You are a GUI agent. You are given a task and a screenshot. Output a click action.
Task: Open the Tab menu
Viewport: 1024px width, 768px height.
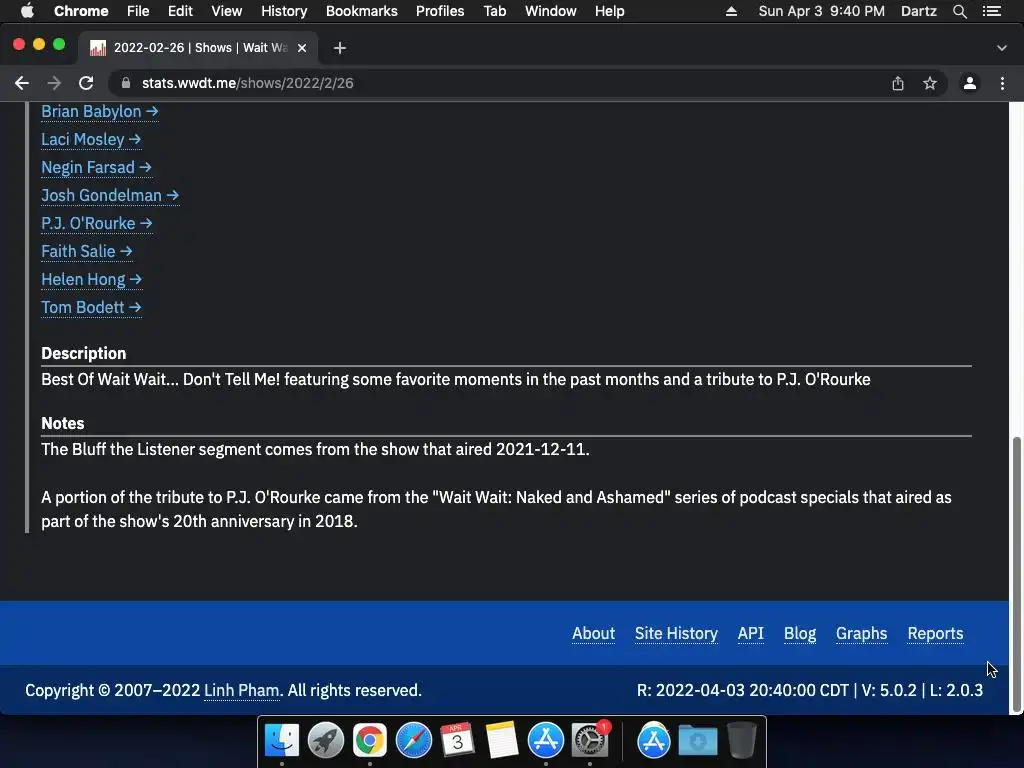(495, 11)
